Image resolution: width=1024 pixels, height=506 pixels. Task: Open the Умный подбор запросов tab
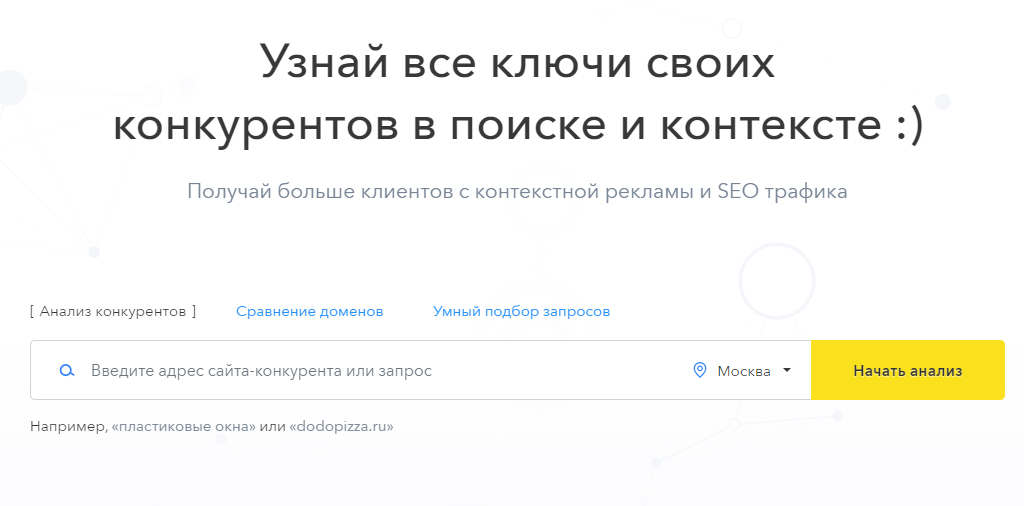click(521, 311)
